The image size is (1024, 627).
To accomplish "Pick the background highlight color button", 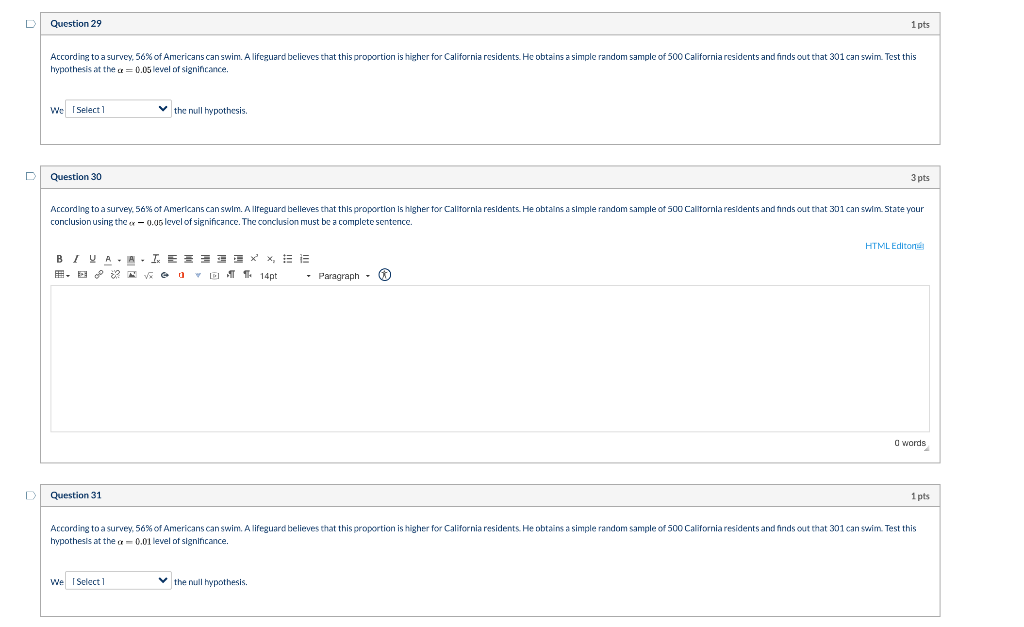I will 131,259.
